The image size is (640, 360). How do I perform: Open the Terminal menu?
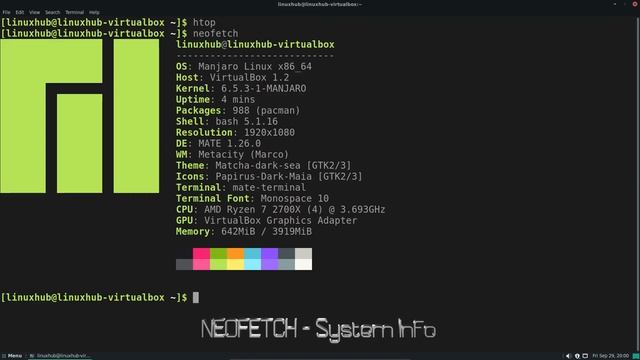pos(74,12)
